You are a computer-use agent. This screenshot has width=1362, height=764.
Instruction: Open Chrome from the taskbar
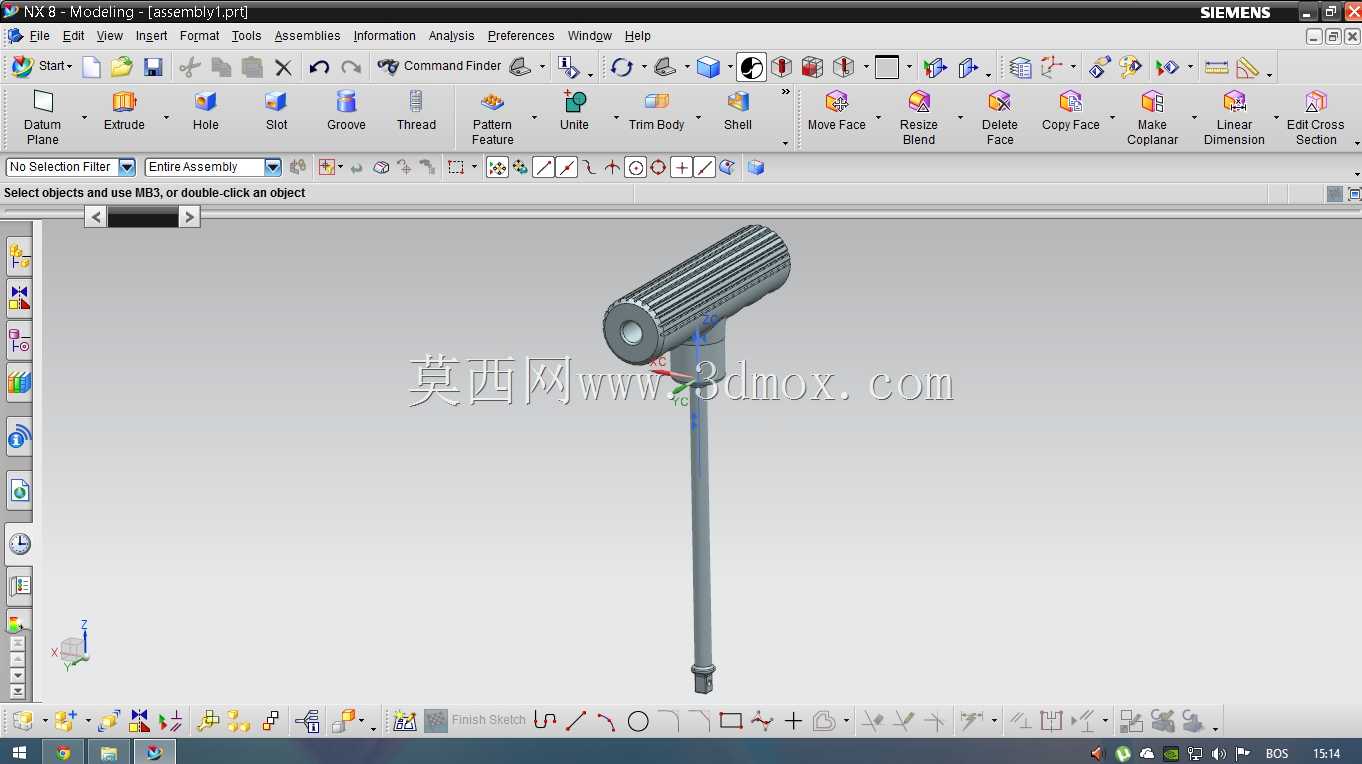tap(64, 752)
